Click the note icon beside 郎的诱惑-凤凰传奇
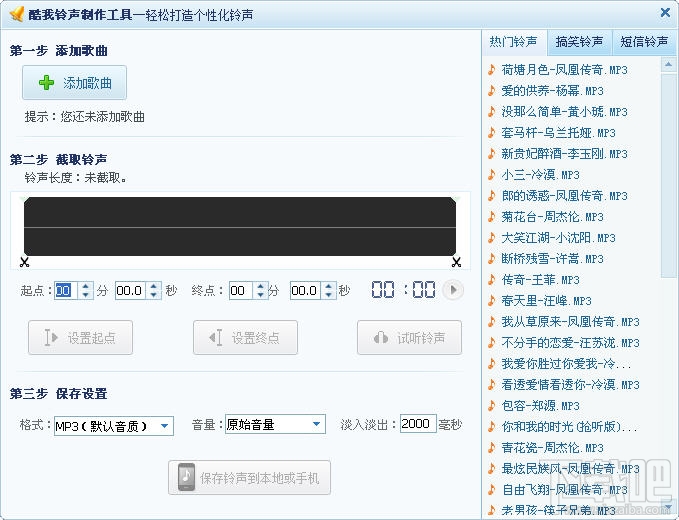Image resolution: width=679 pixels, height=520 pixels. [x=491, y=196]
